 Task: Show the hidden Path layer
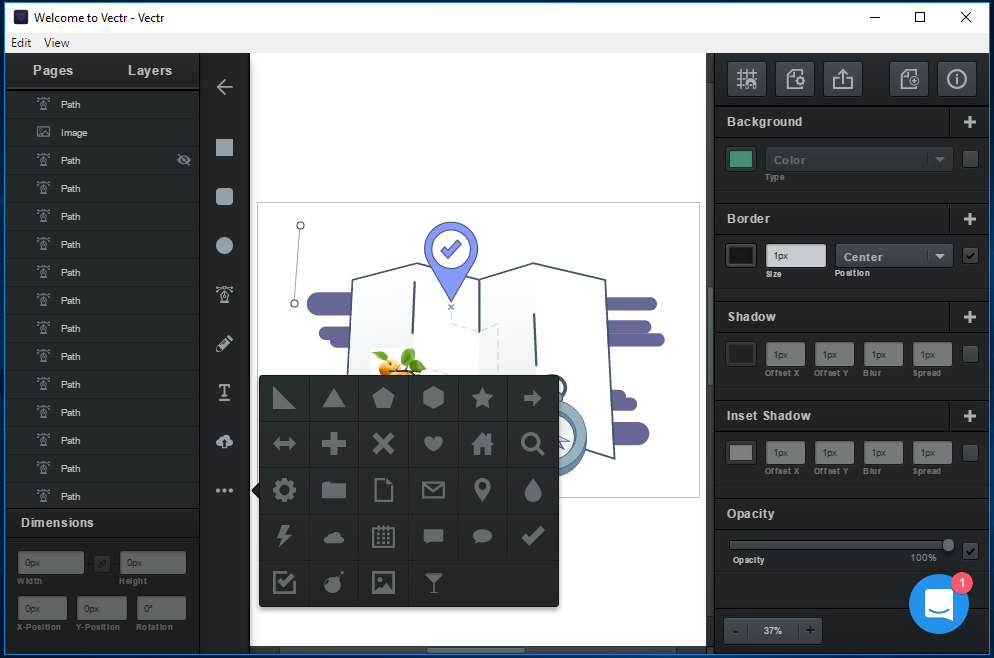click(x=184, y=160)
